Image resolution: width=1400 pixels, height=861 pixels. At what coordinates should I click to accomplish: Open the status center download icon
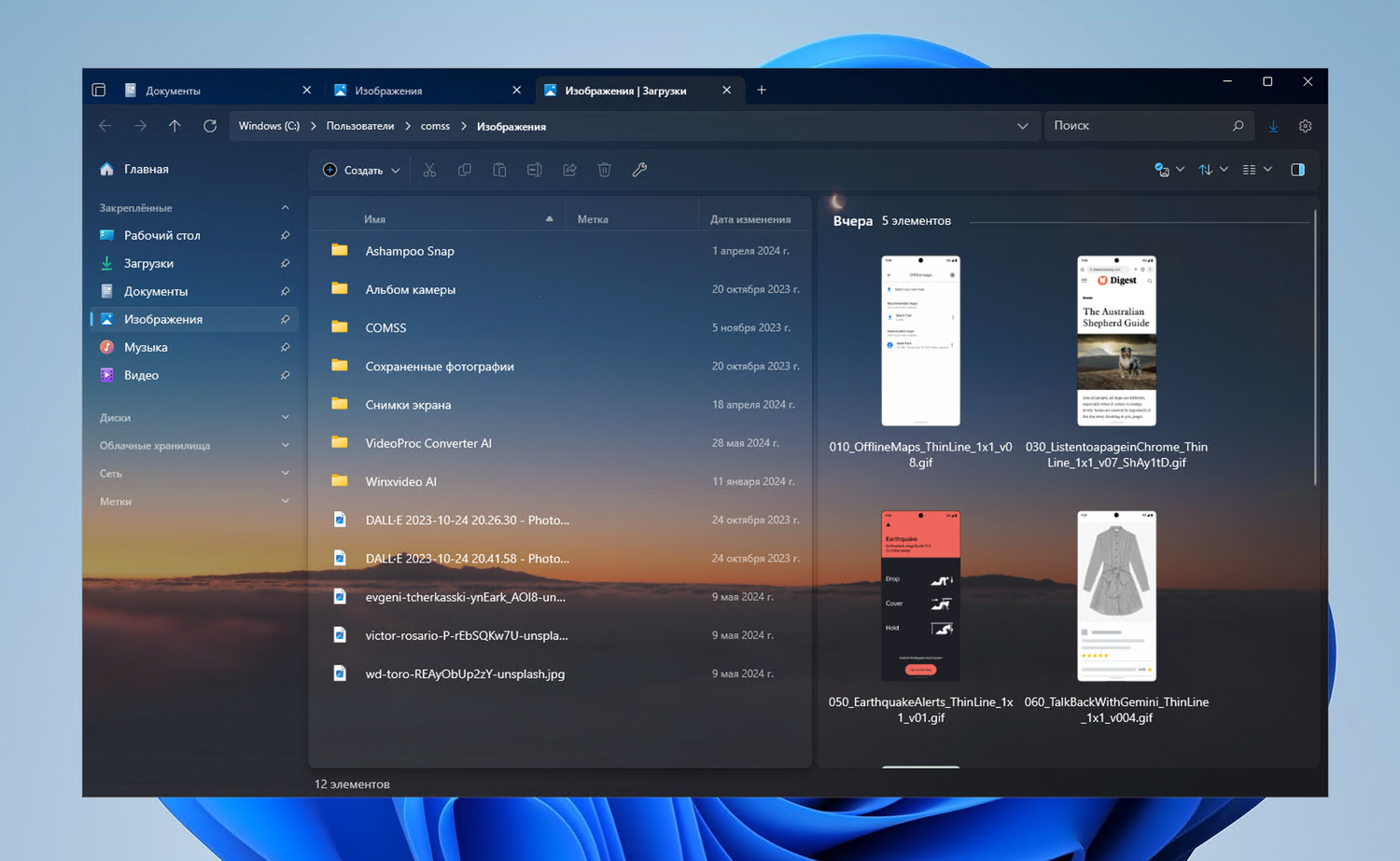[x=1273, y=126]
